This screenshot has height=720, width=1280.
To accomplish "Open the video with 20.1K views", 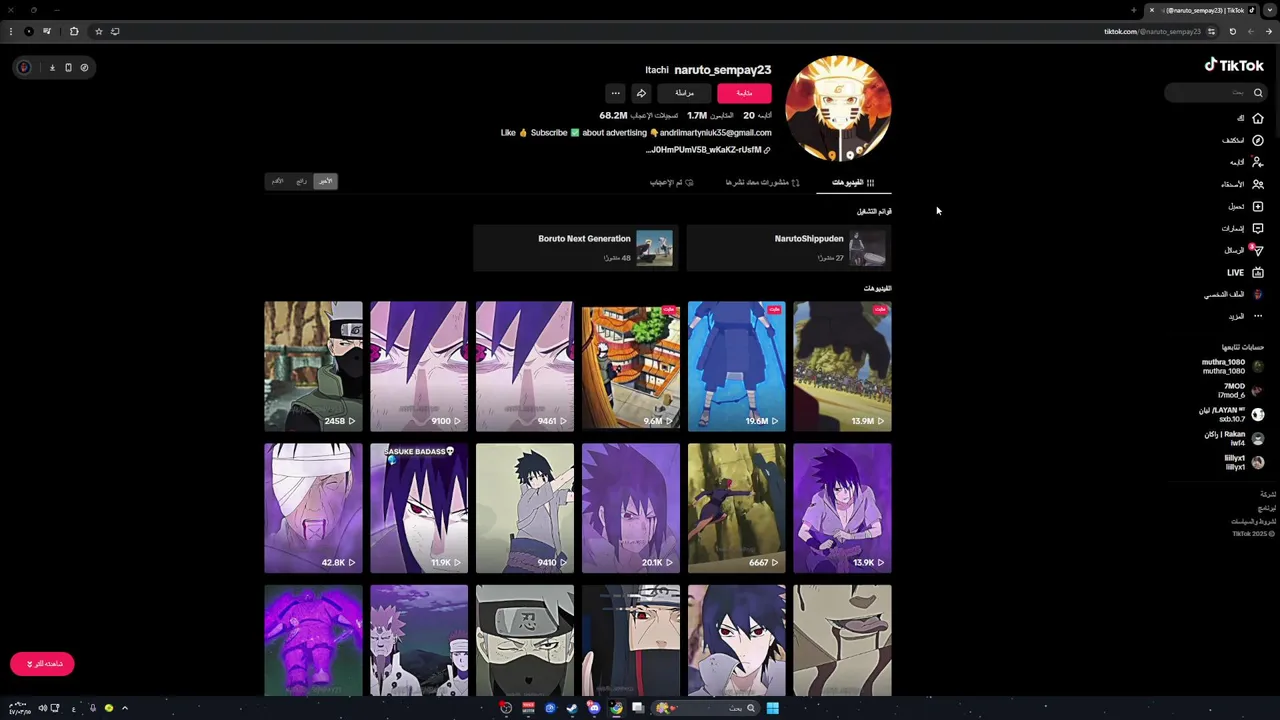I will click(x=630, y=508).
